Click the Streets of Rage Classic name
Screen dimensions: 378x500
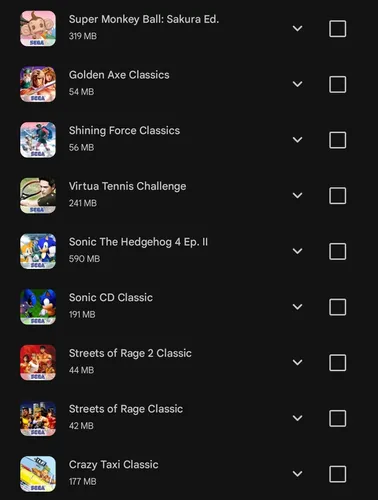point(126,409)
